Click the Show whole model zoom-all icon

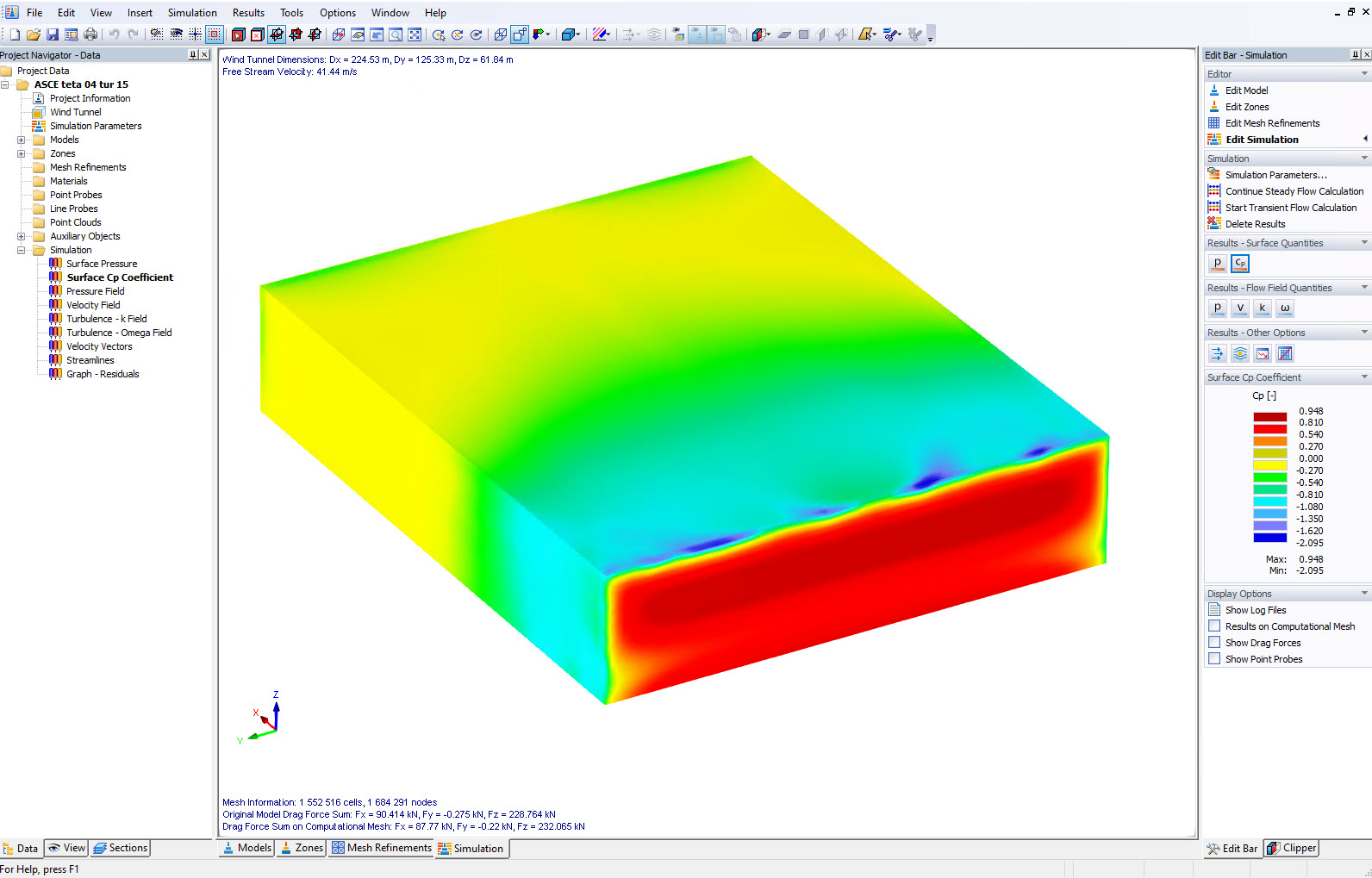tap(415, 34)
